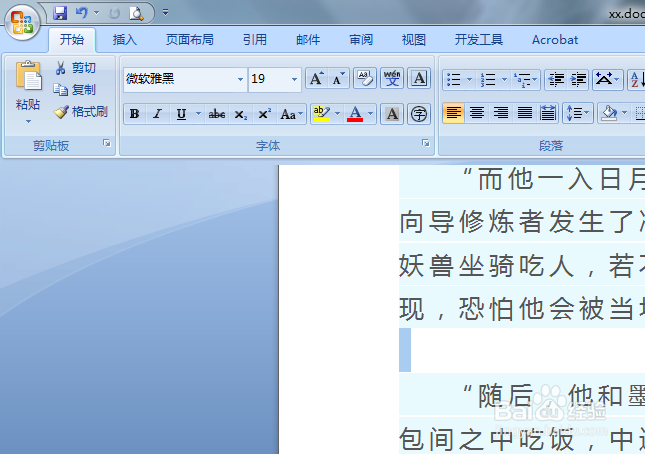
Task: Open enclosed characters 字 icon
Action: [419, 114]
